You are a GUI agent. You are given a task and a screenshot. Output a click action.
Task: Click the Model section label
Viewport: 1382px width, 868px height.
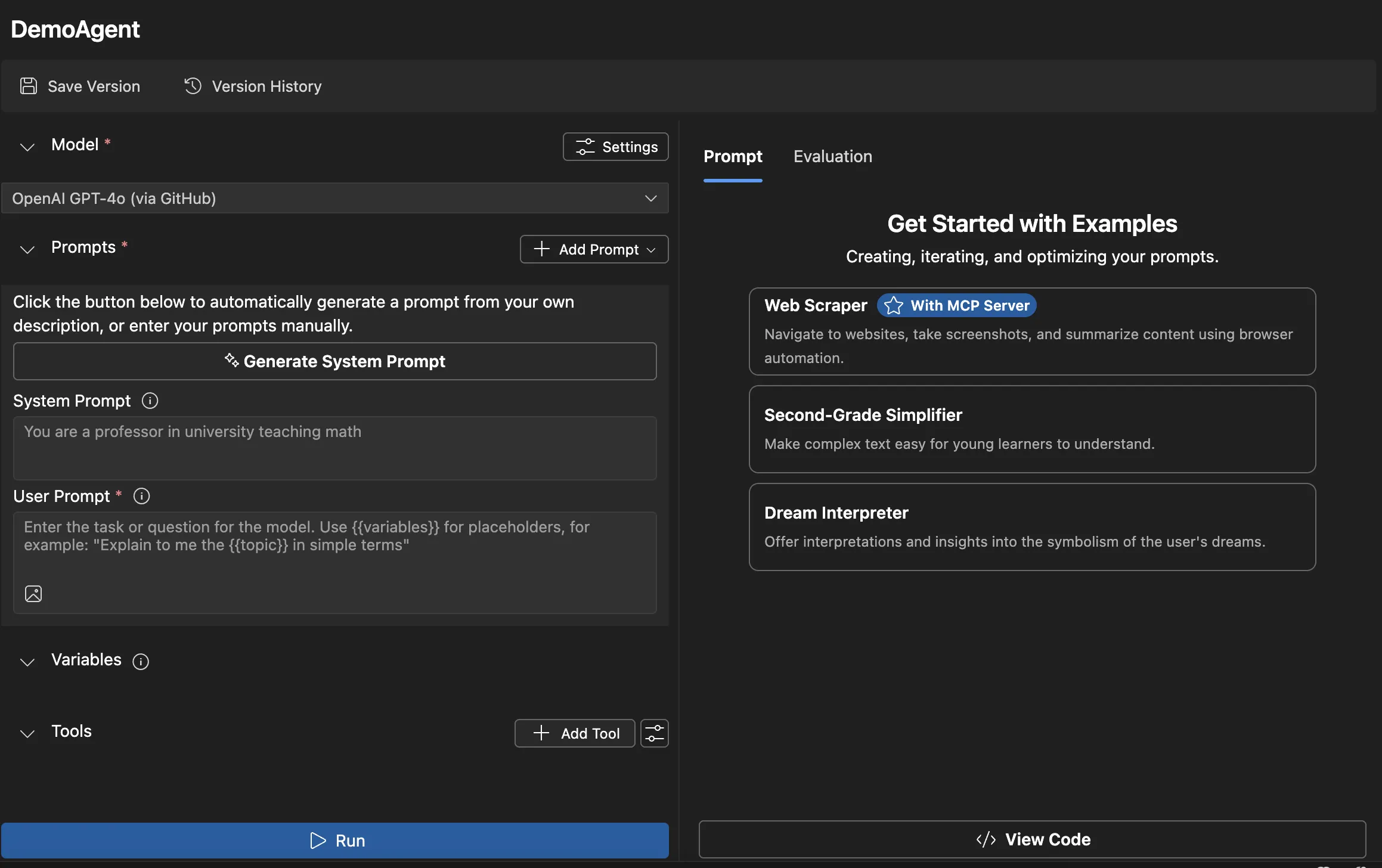(75, 145)
